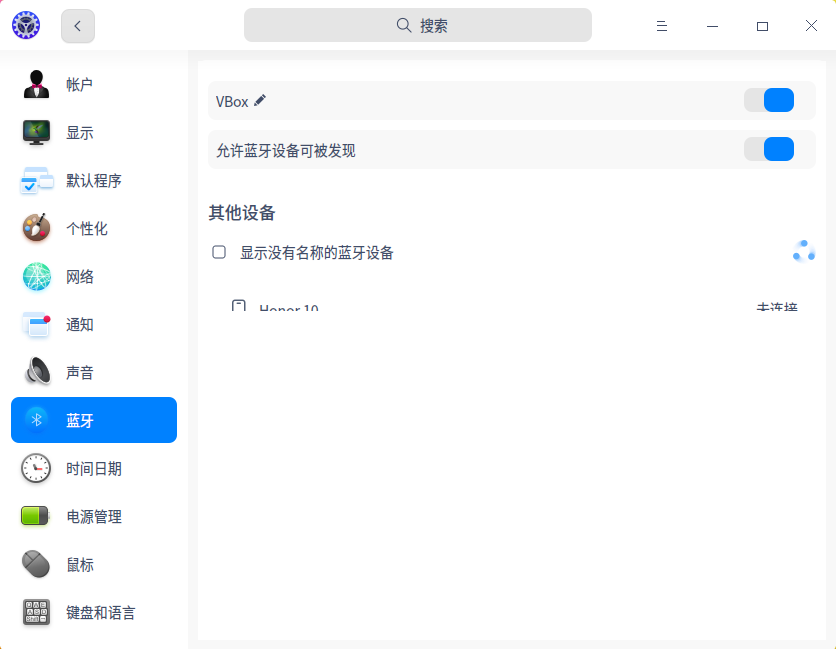The height and width of the screenshot is (649, 836).
Task: Open the hamburger menu at top right
Action: 662,25
